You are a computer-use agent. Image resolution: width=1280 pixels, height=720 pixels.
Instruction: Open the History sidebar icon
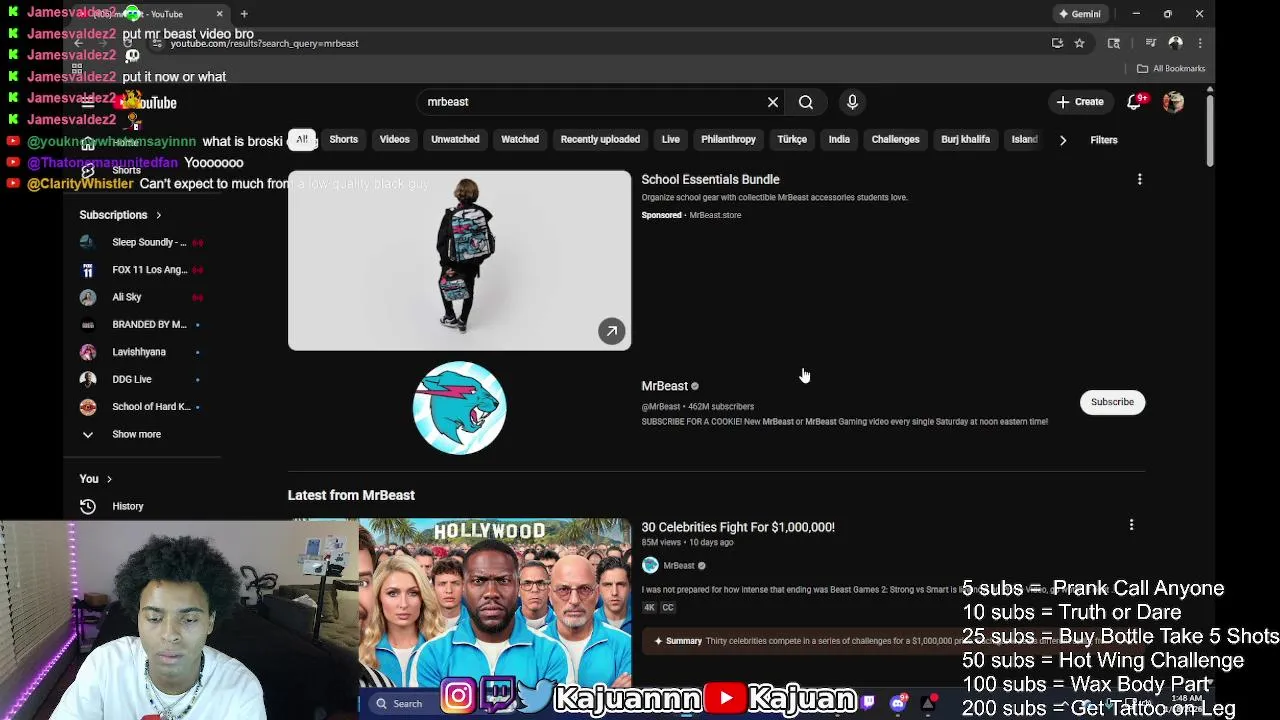(88, 506)
